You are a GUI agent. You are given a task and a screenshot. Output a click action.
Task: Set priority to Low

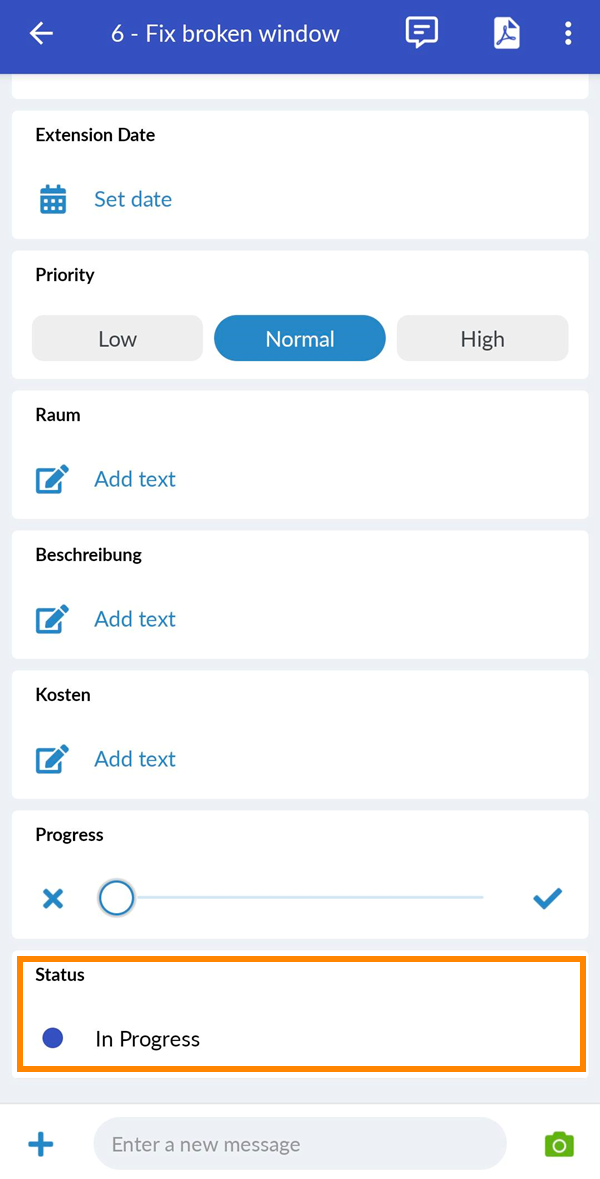click(117, 339)
